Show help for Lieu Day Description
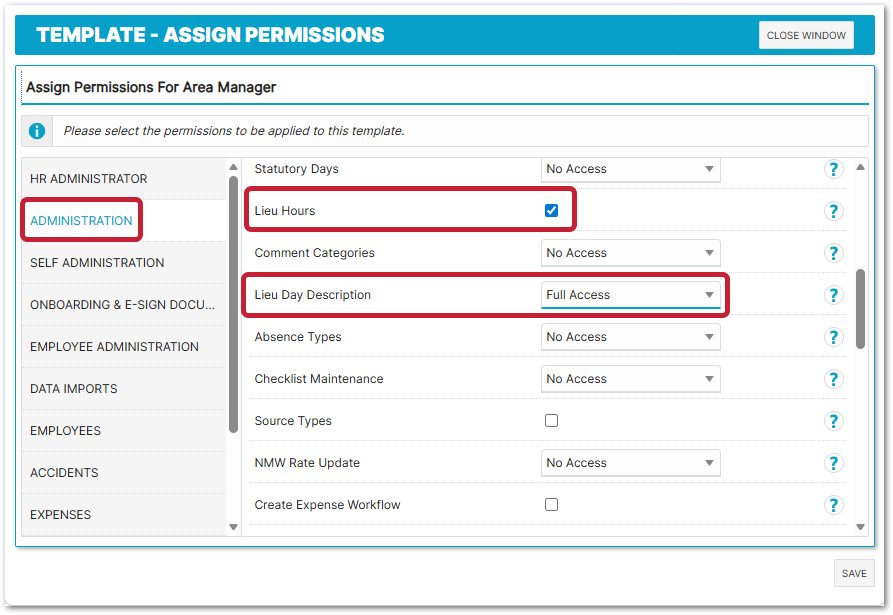The height and width of the screenshot is (615, 893). click(833, 295)
